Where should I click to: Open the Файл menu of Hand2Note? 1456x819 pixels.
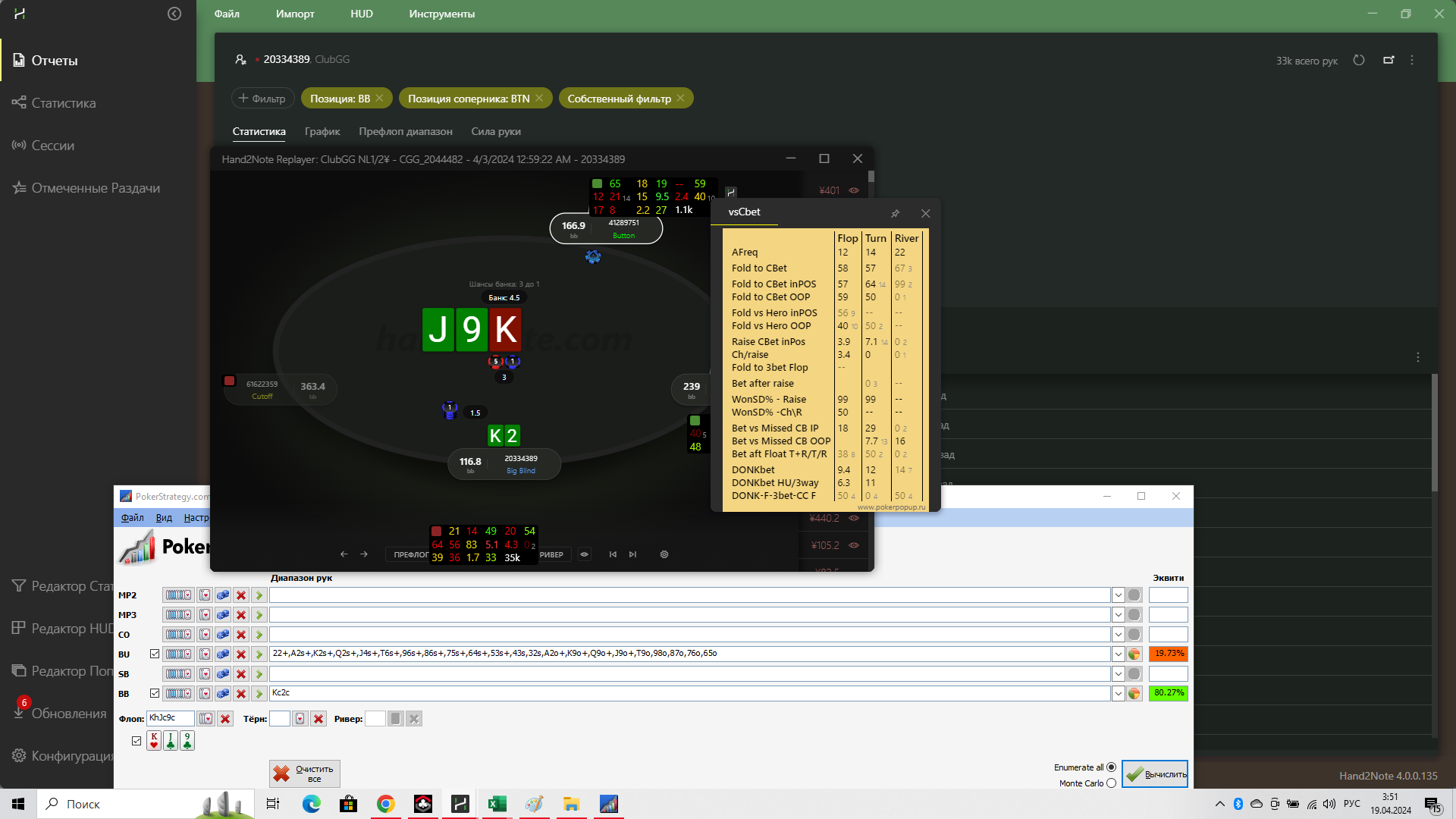227,14
